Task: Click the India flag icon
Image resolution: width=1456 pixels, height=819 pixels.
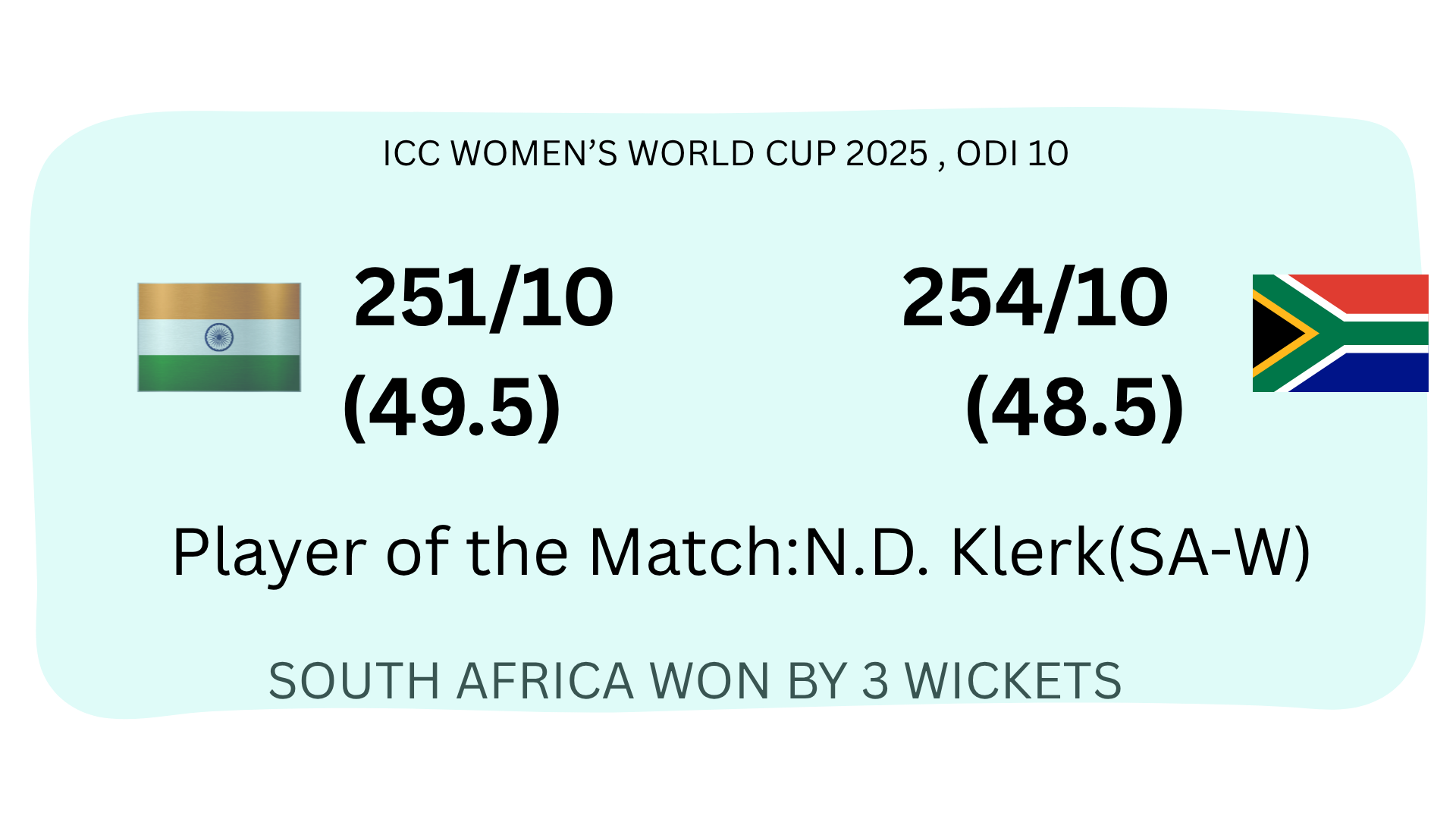Action: click(219, 337)
